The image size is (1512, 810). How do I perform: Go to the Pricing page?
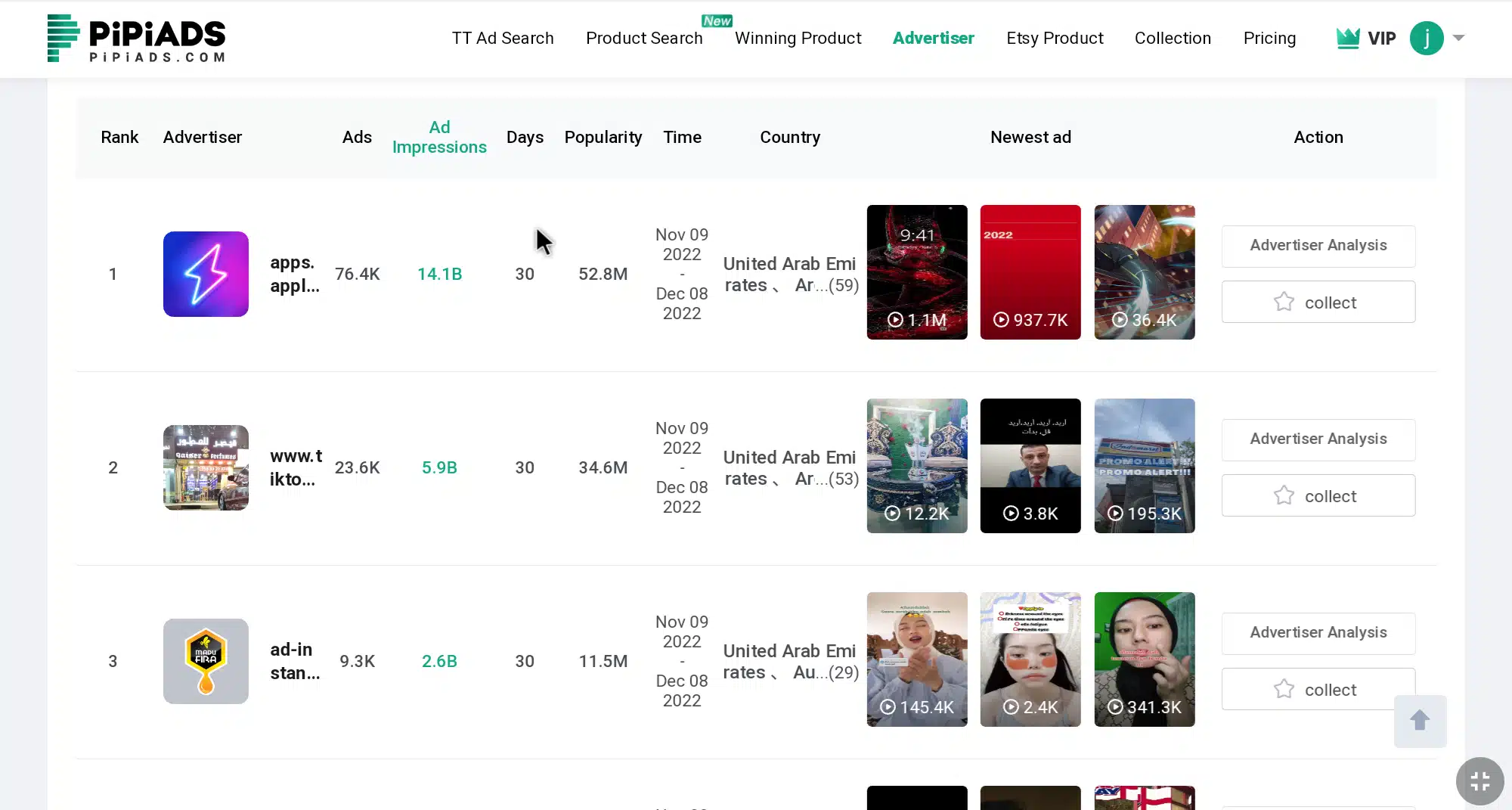pos(1269,38)
